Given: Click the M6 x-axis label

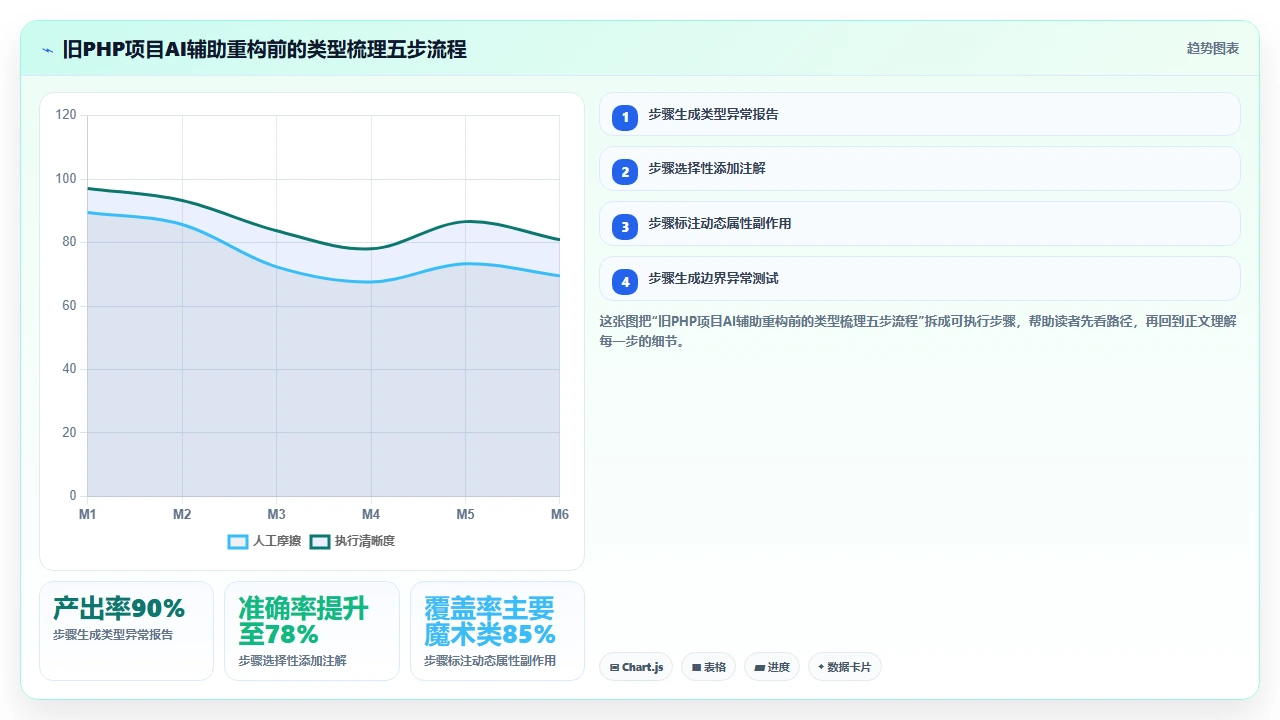Looking at the screenshot, I should pyautogui.click(x=560, y=514).
